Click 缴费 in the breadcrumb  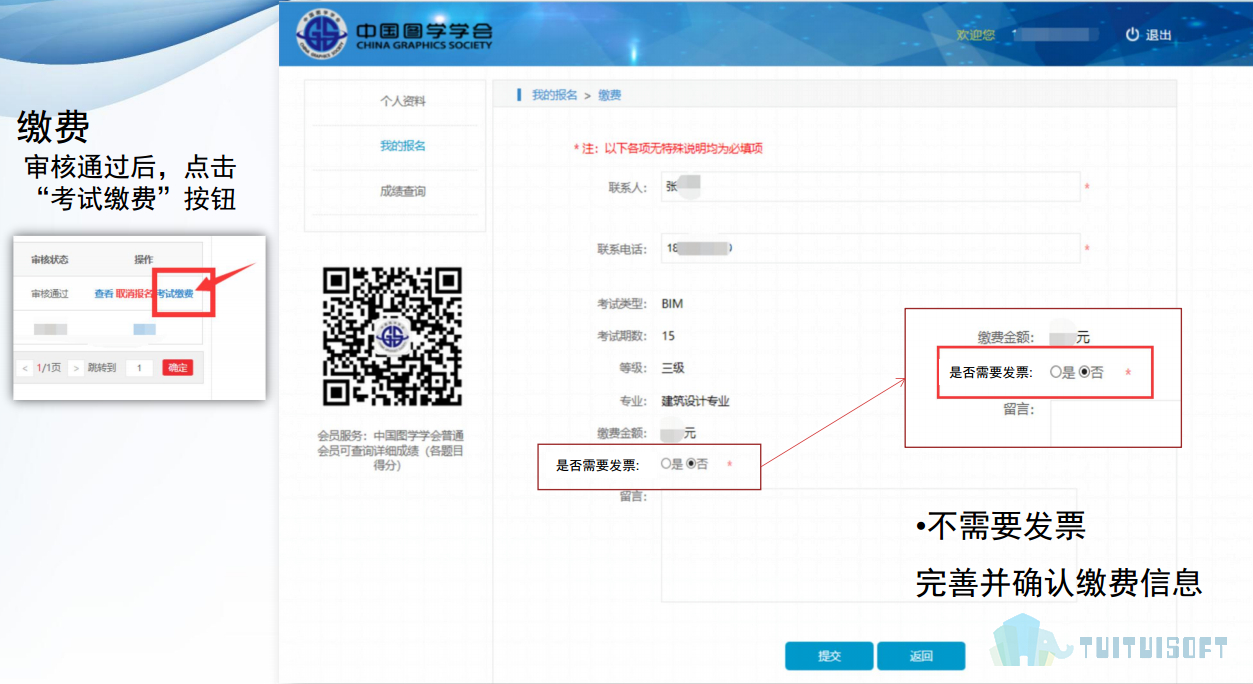pos(610,95)
